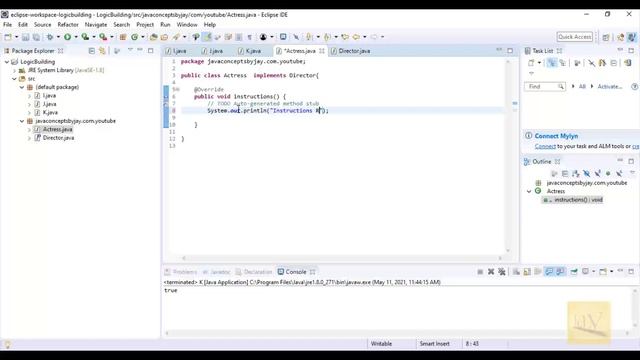
Task: Collapse the javaconceptsbyjay.com.youtube package node
Action: tap(22, 121)
